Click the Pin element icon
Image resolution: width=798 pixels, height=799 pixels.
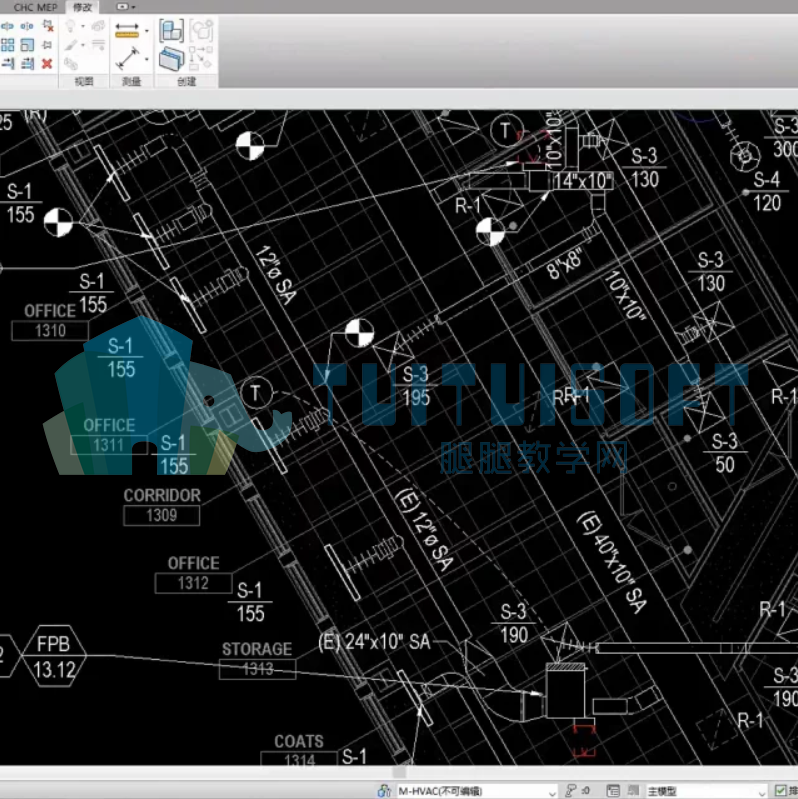click(47, 45)
